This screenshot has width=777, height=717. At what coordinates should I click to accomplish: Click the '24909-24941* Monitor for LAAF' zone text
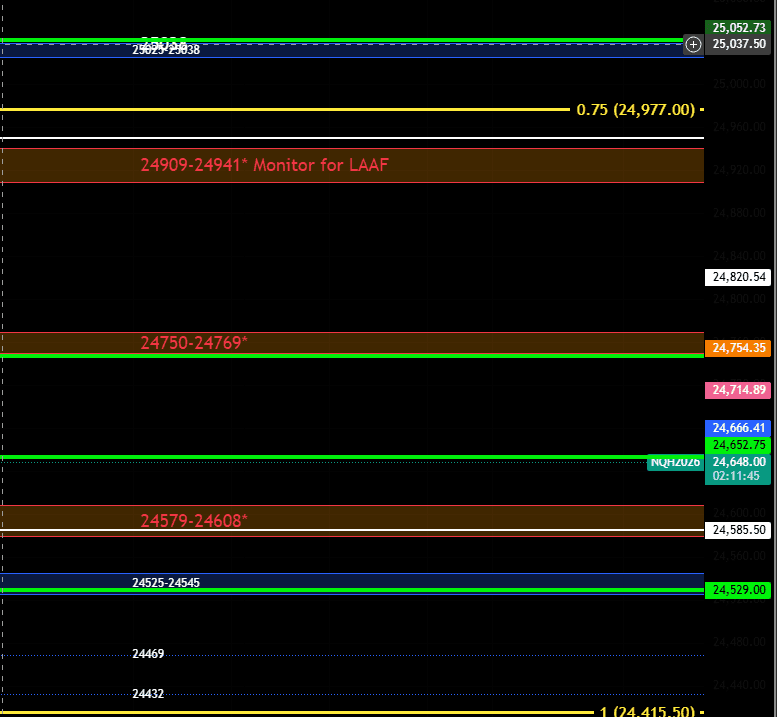click(x=264, y=165)
